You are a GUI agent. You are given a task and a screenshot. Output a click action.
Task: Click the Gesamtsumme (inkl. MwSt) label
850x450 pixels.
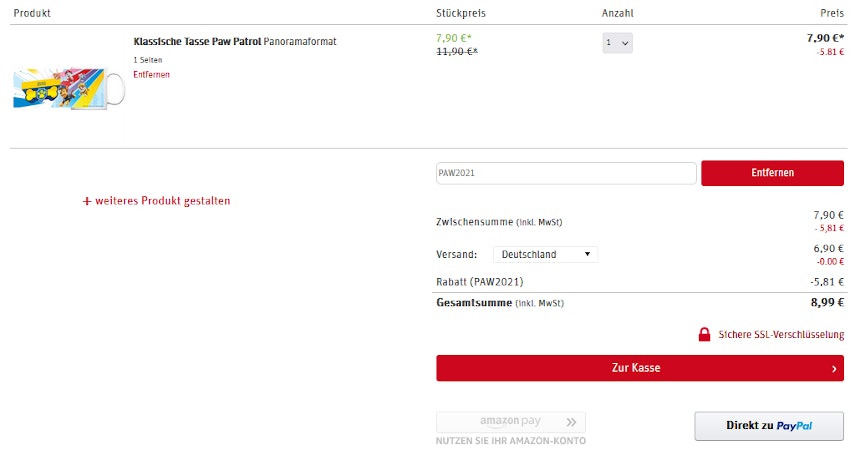pos(500,303)
